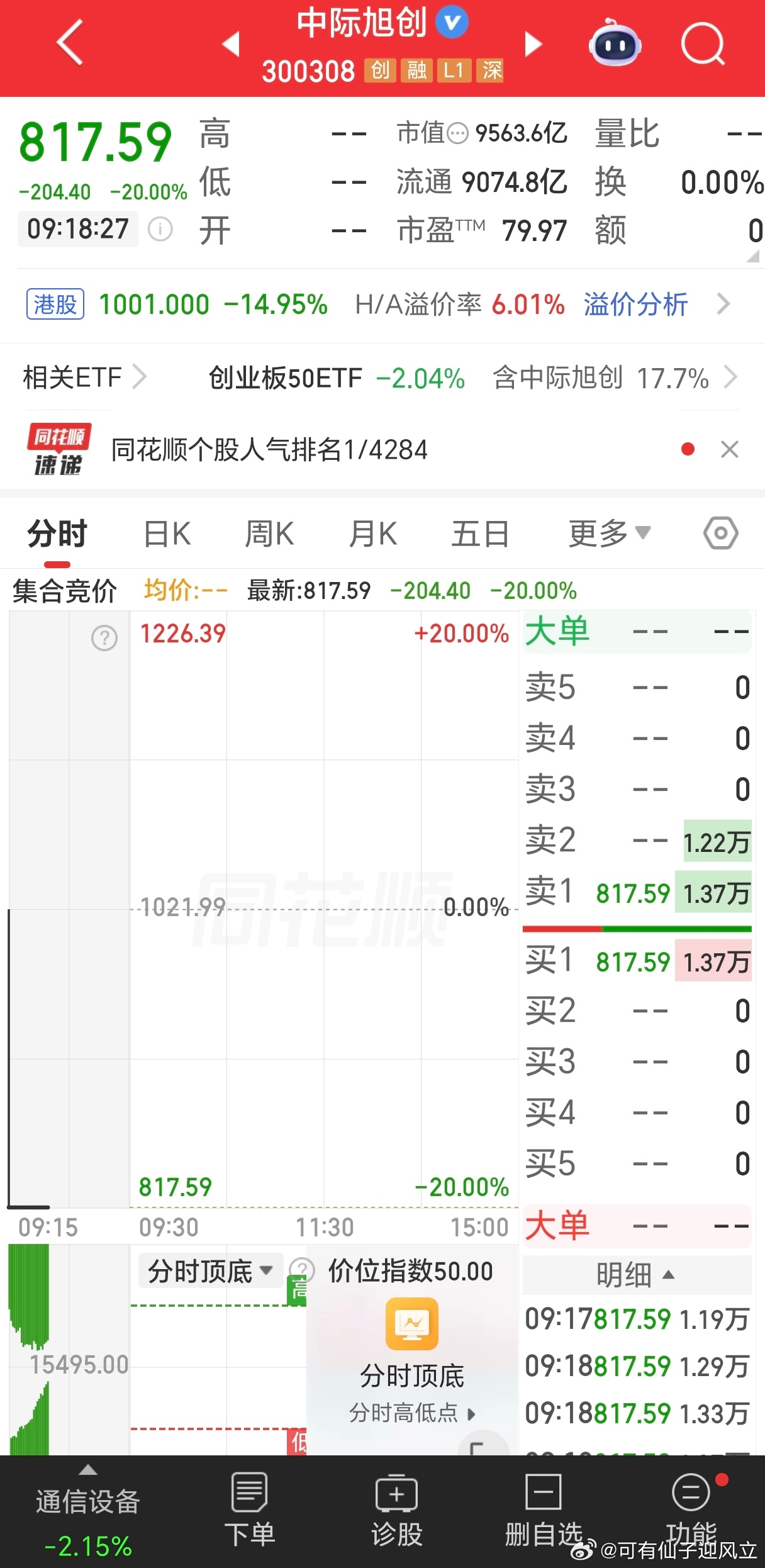Open 溢价分析 link
Screen dimensions: 765x1568
point(635,305)
